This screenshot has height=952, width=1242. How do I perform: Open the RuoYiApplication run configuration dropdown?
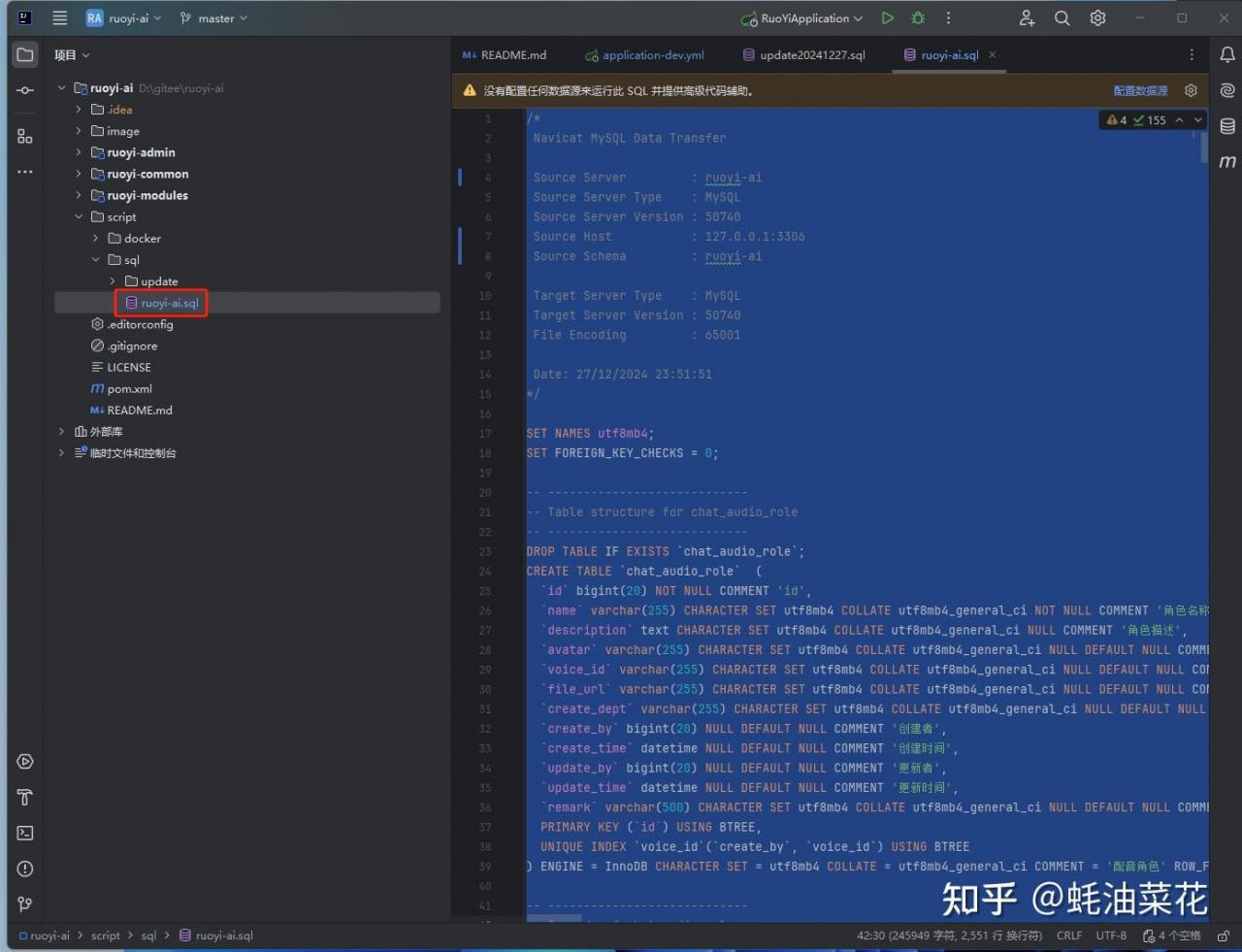tap(802, 18)
